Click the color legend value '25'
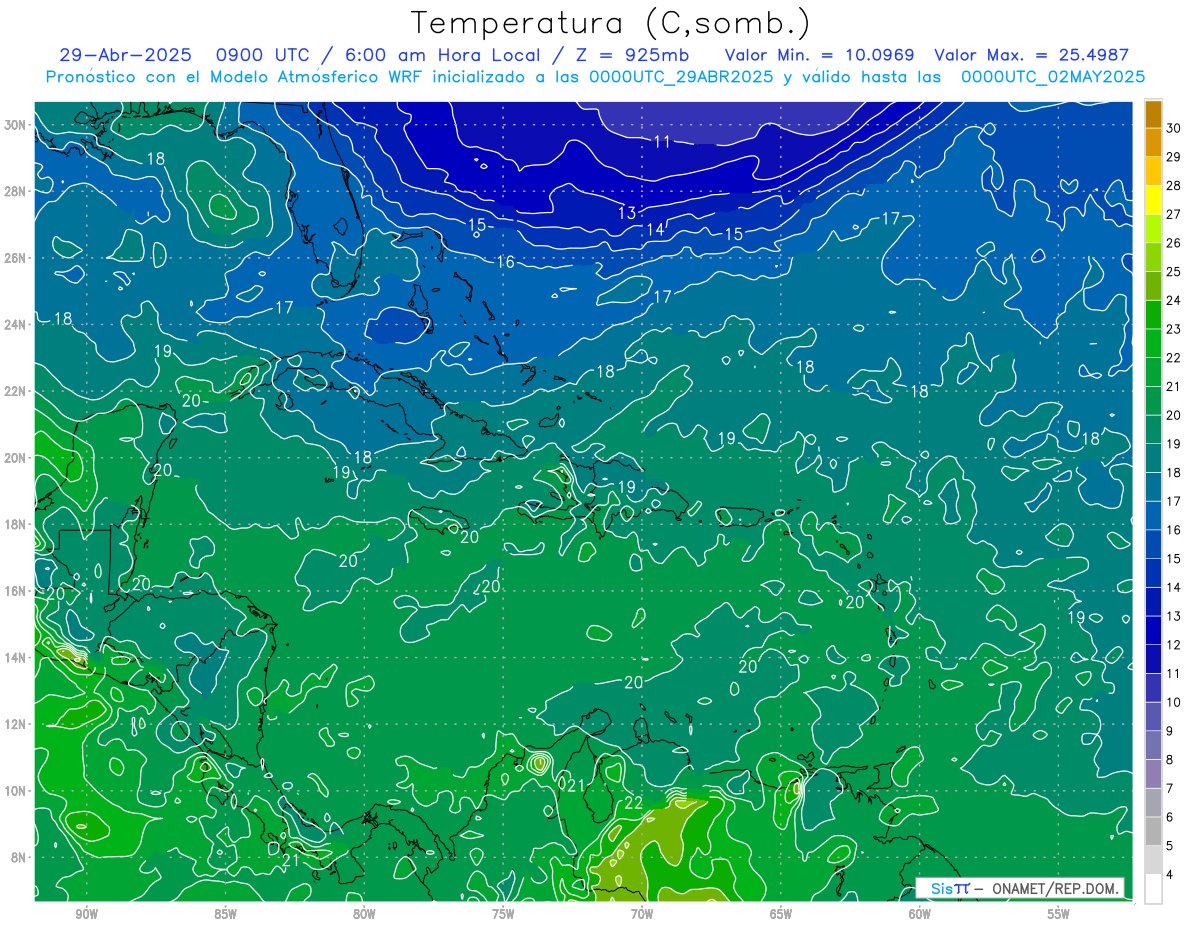 click(1173, 271)
